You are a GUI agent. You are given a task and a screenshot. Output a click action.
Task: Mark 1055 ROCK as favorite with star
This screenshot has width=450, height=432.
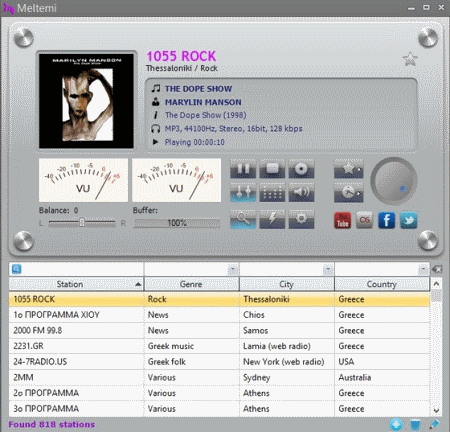410,59
